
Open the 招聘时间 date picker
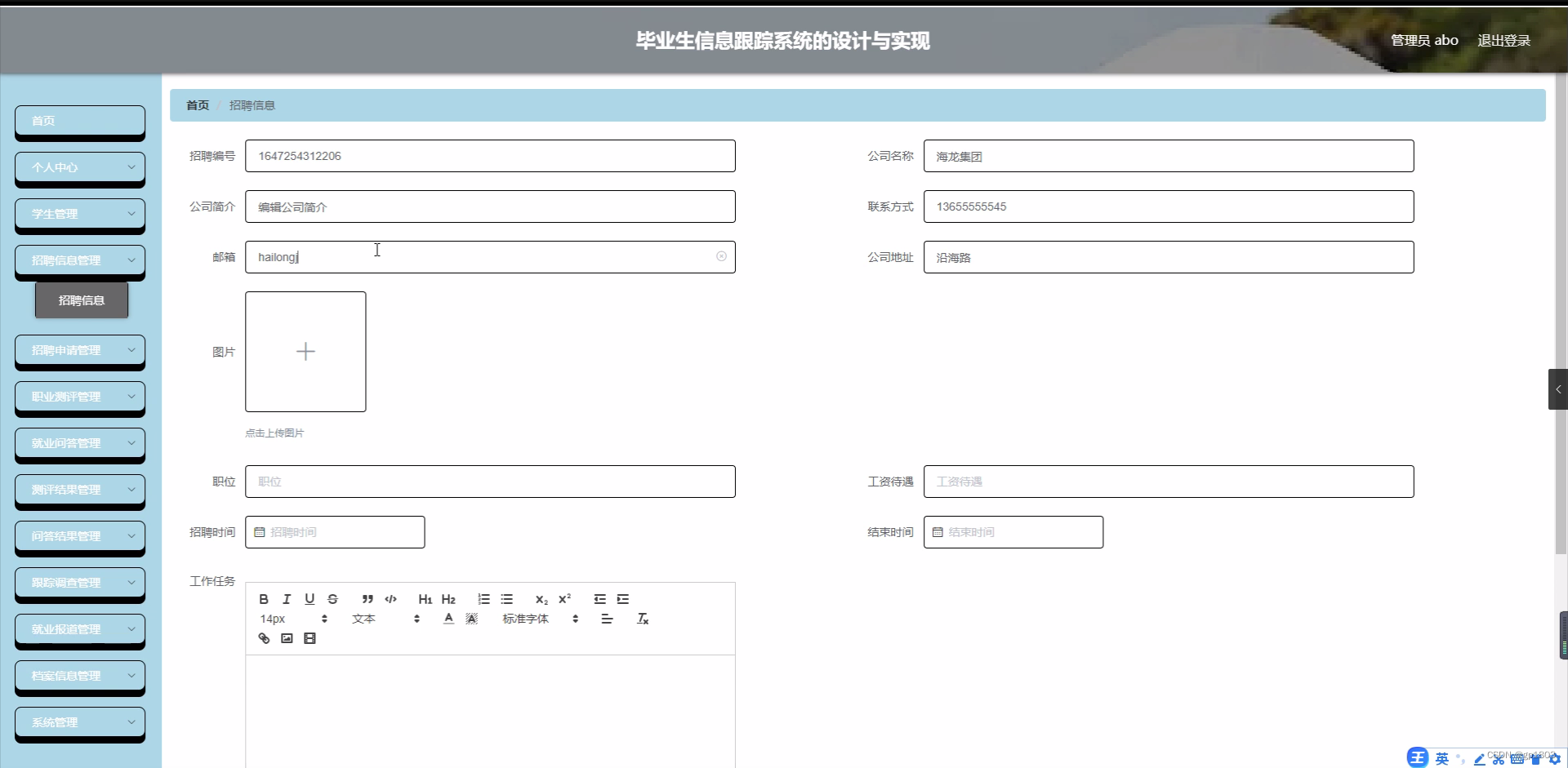tap(335, 531)
